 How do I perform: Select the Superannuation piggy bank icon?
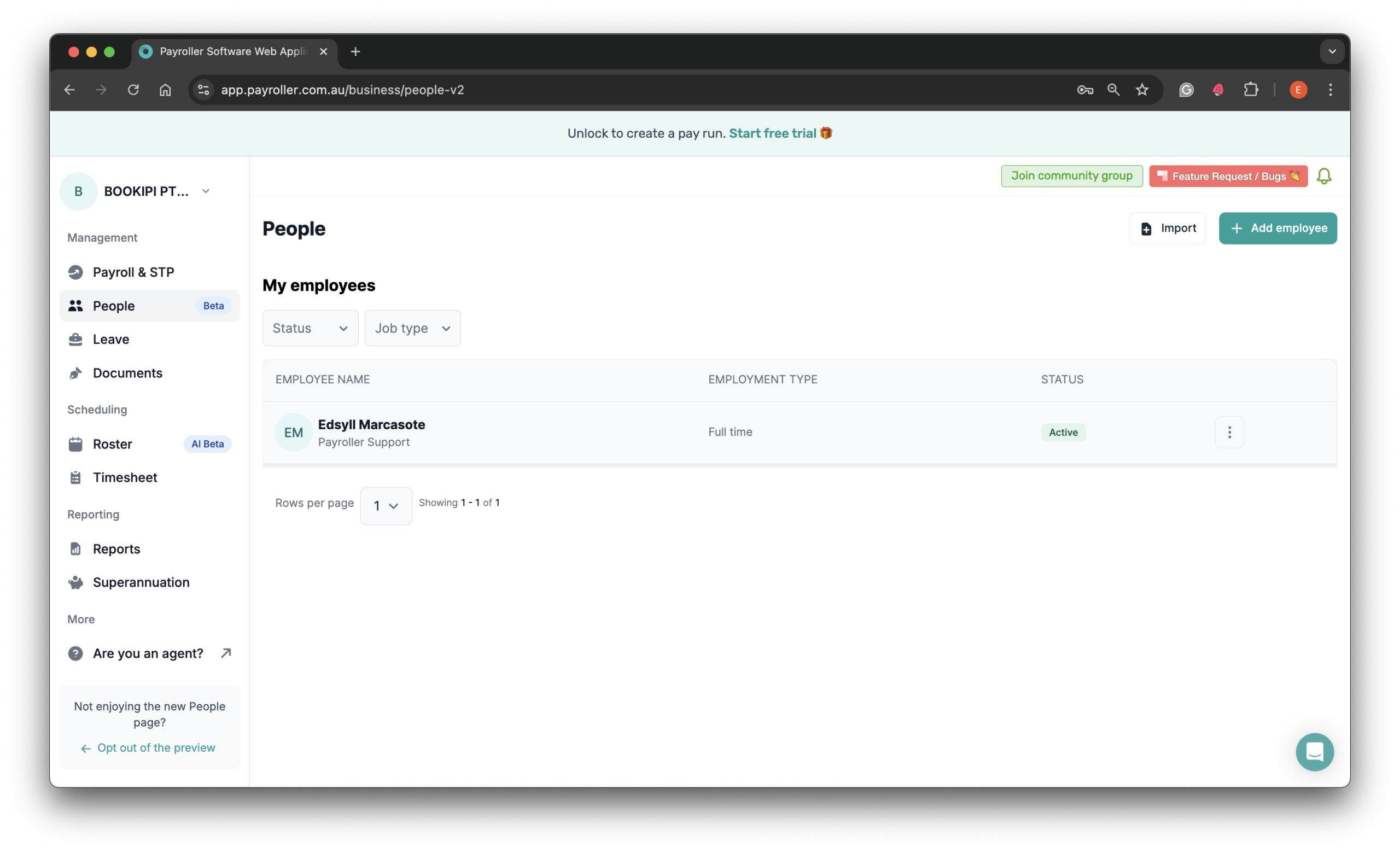[x=76, y=582]
